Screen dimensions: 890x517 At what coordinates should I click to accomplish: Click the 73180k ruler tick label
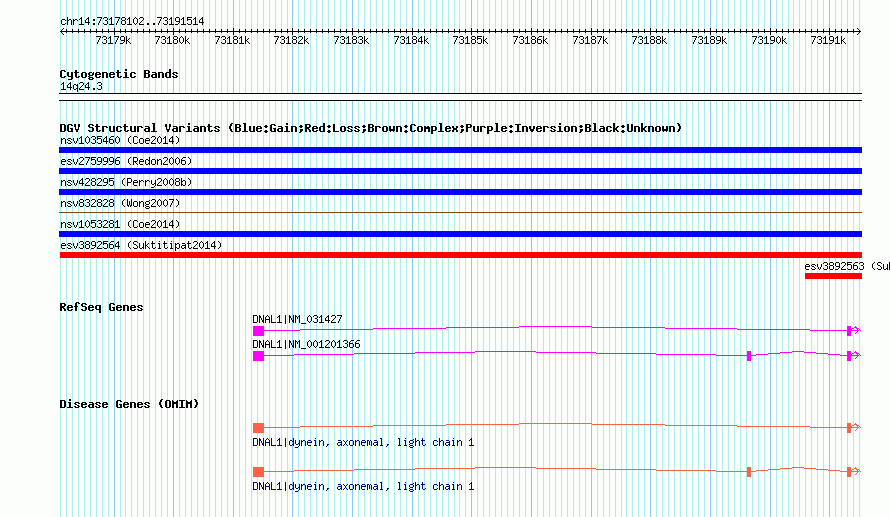click(172, 40)
